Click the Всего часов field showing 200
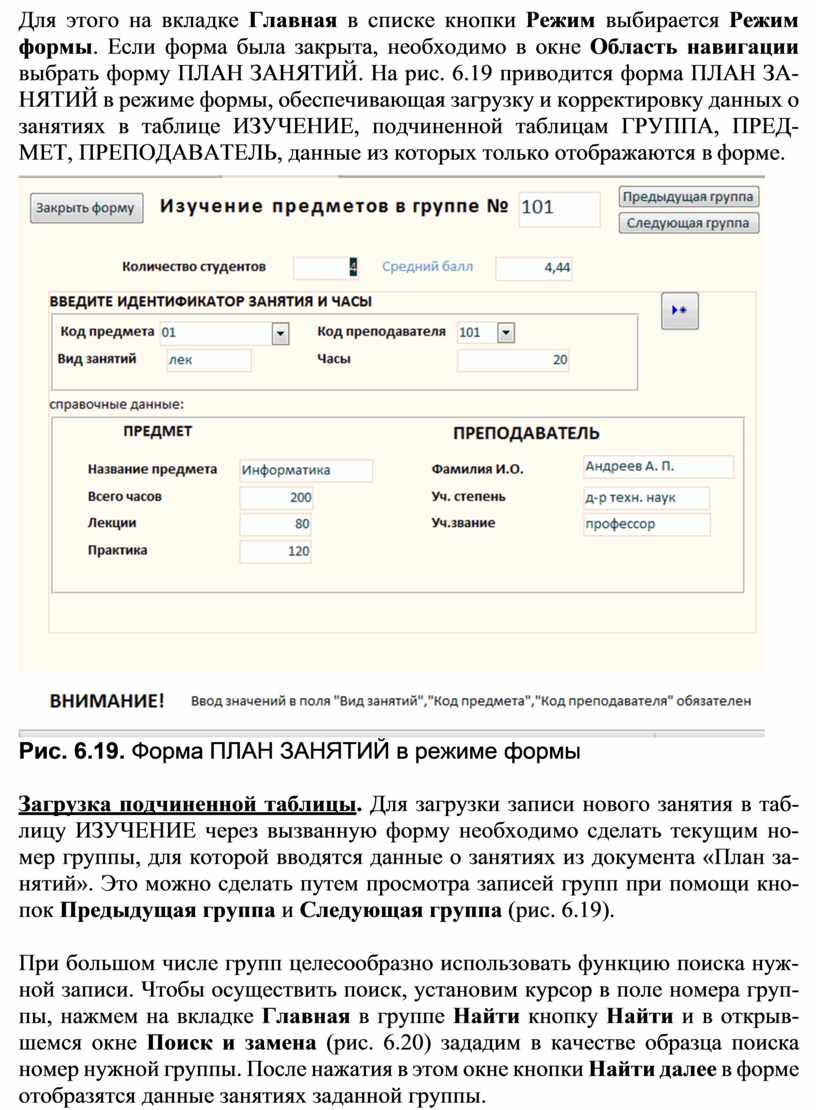Screen dimensions: 816x1110 point(276,498)
